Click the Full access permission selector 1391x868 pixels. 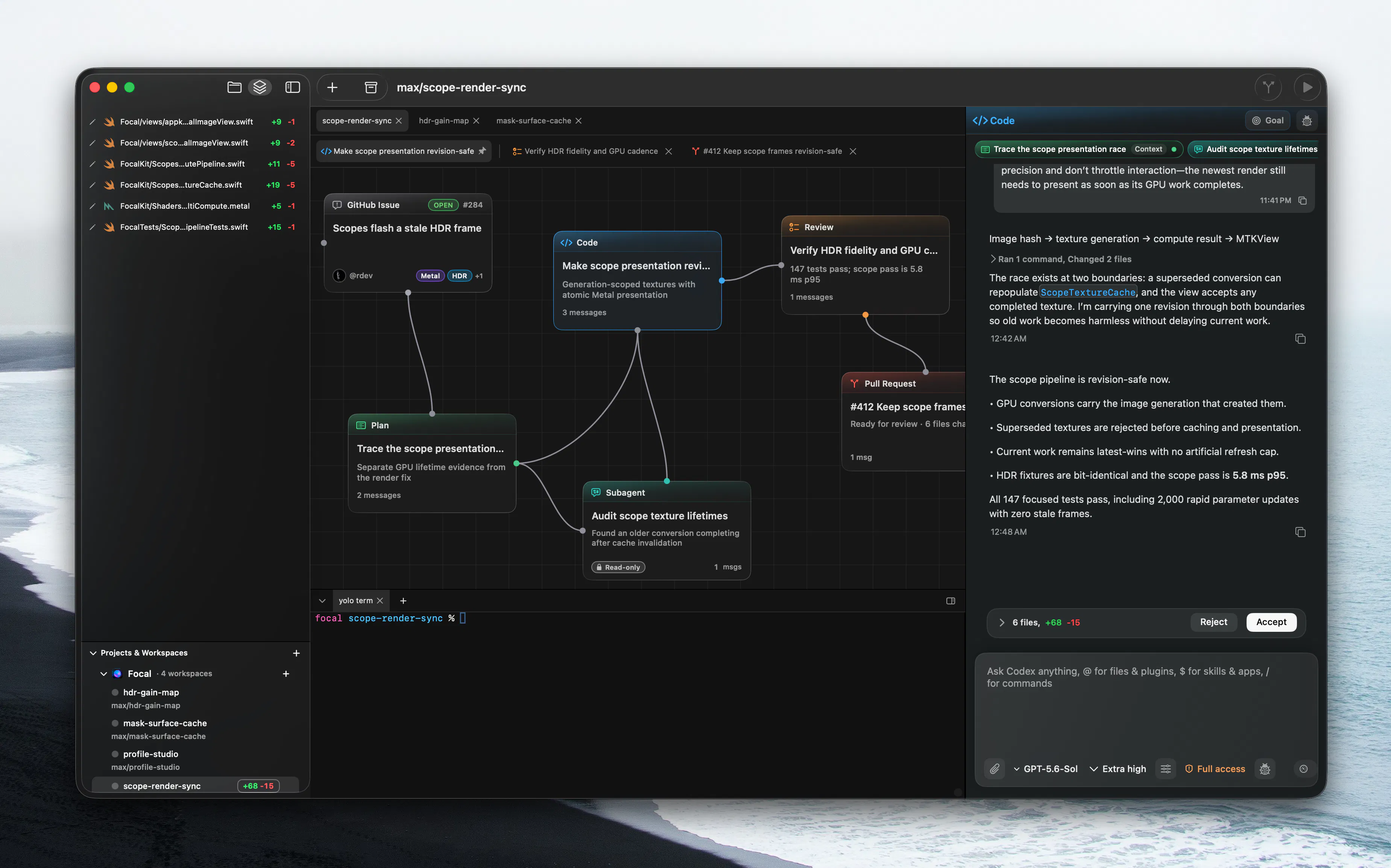pyautogui.click(x=1215, y=769)
